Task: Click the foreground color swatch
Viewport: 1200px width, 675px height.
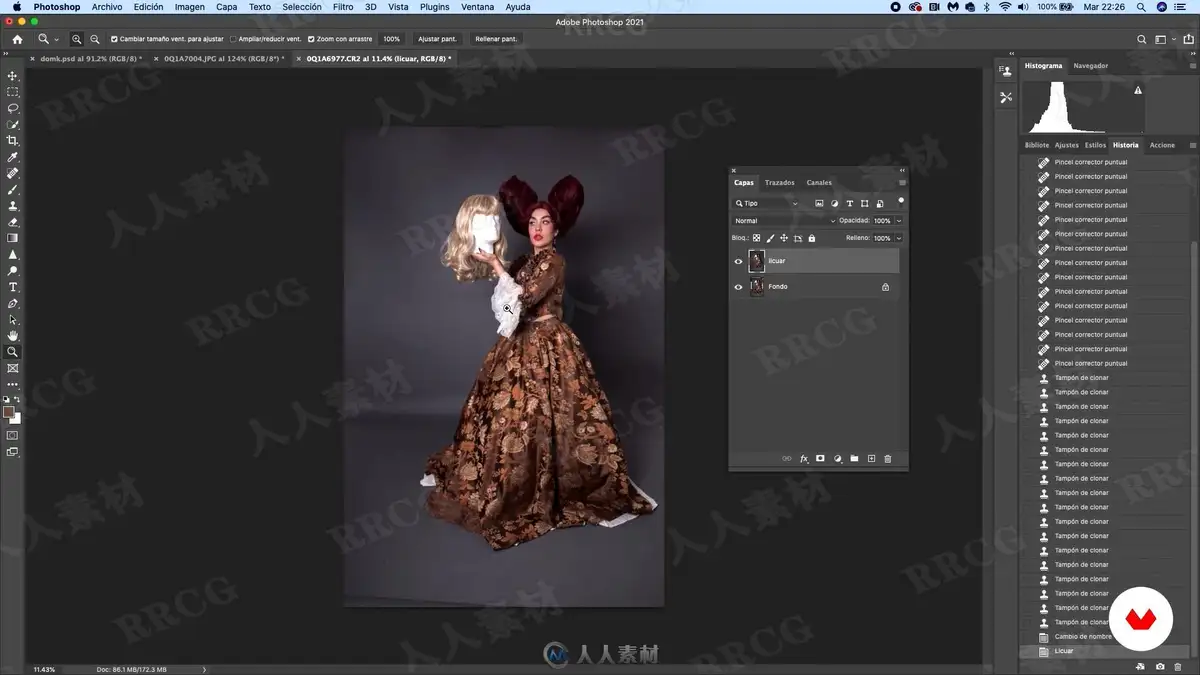Action: [x=9, y=412]
